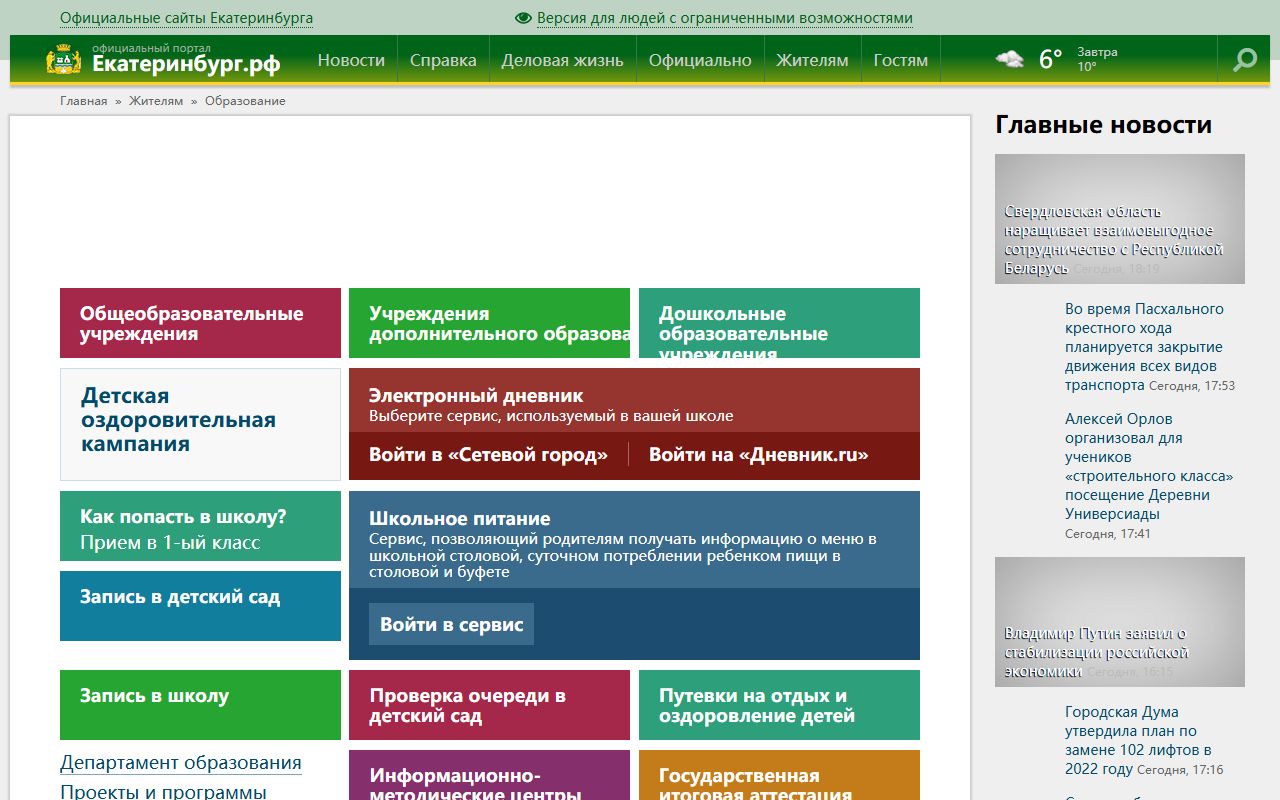Open Свердловская область news thumbnail
Screen dimensions: 1280x800
click(x=1120, y=219)
